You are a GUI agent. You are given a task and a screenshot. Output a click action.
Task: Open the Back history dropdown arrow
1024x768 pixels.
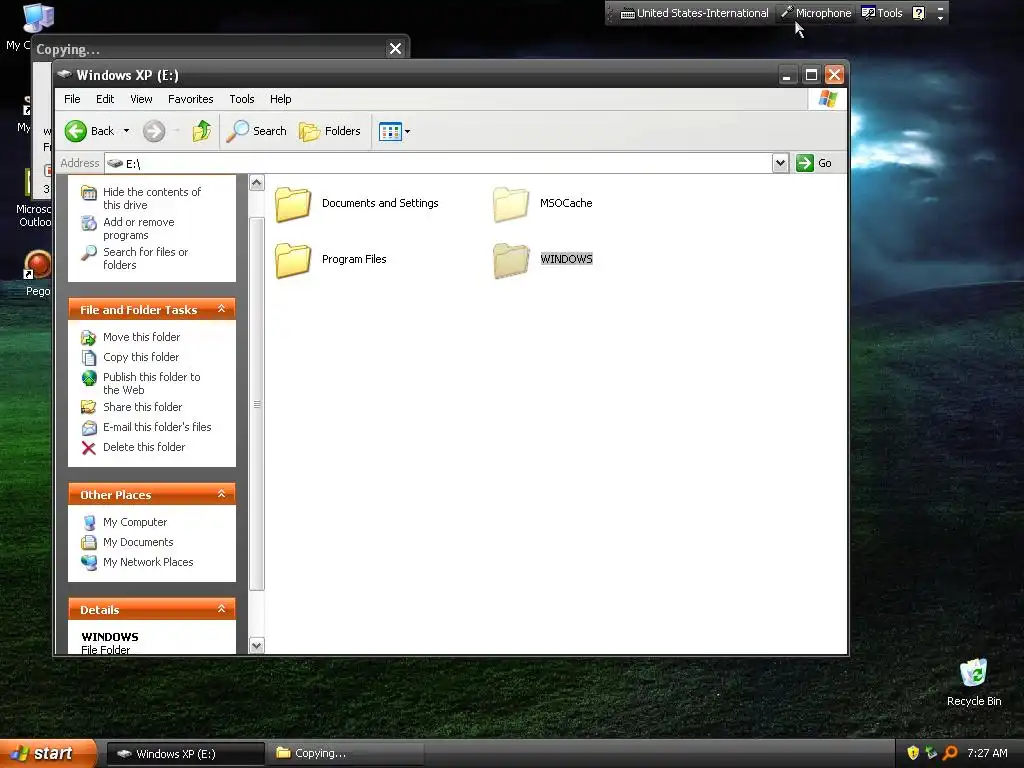(126, 131)
